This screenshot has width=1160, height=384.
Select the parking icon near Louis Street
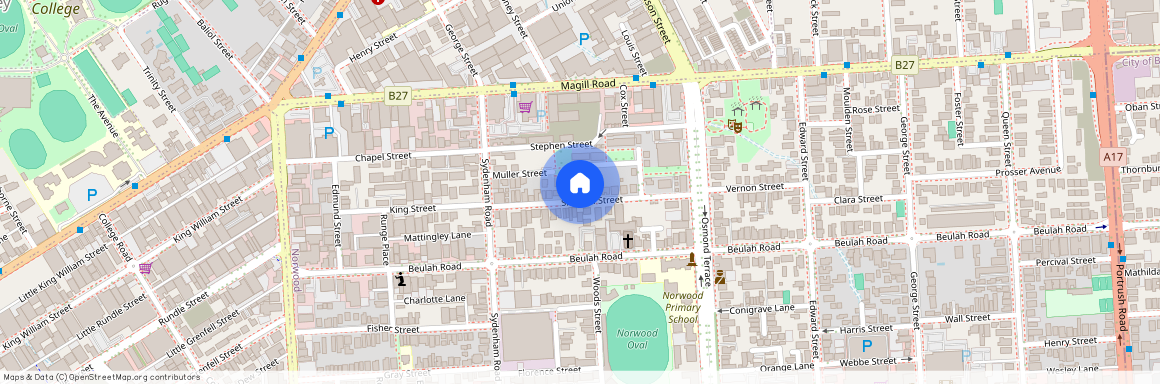pyautogui.click(x=584, y=39)
